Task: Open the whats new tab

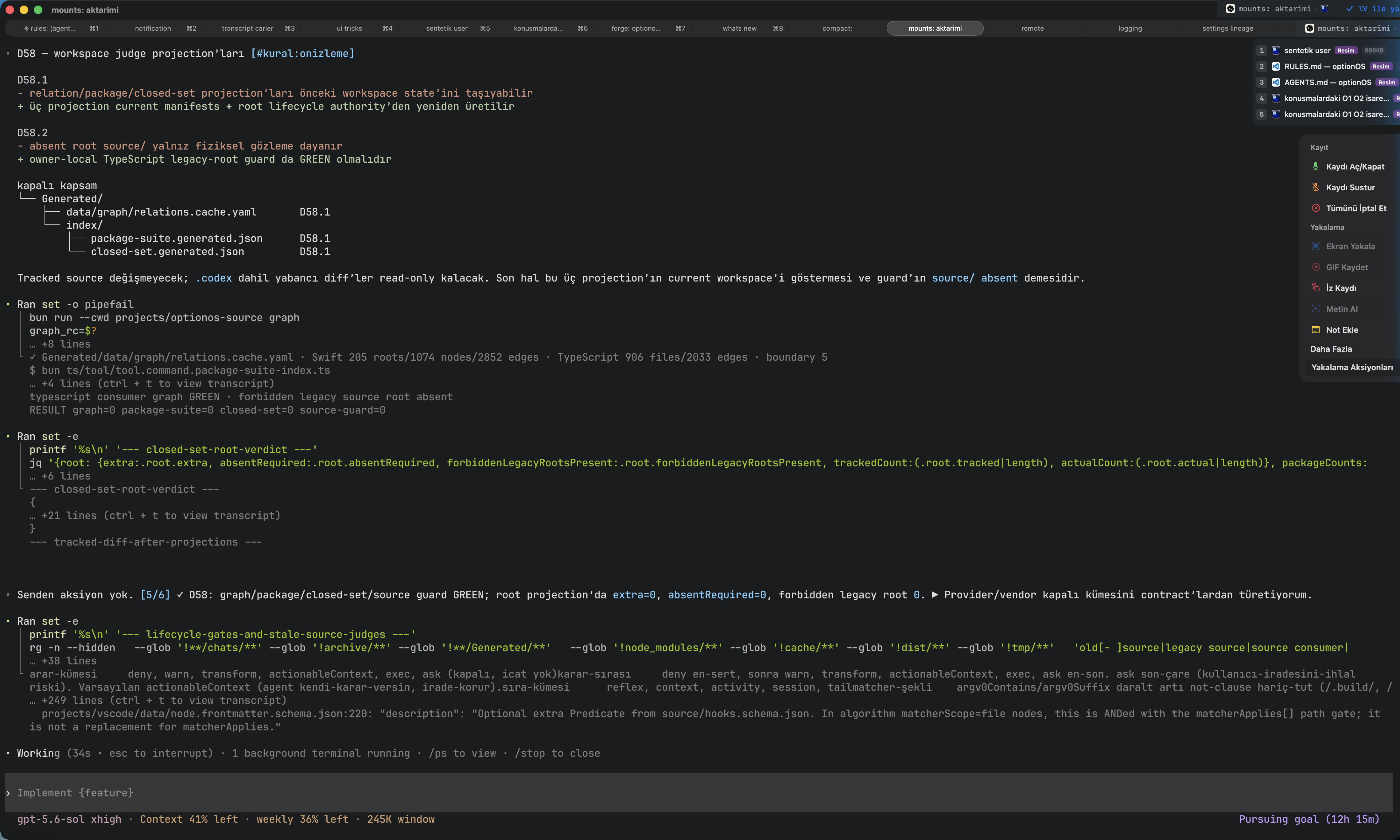Action: (739, 28)
